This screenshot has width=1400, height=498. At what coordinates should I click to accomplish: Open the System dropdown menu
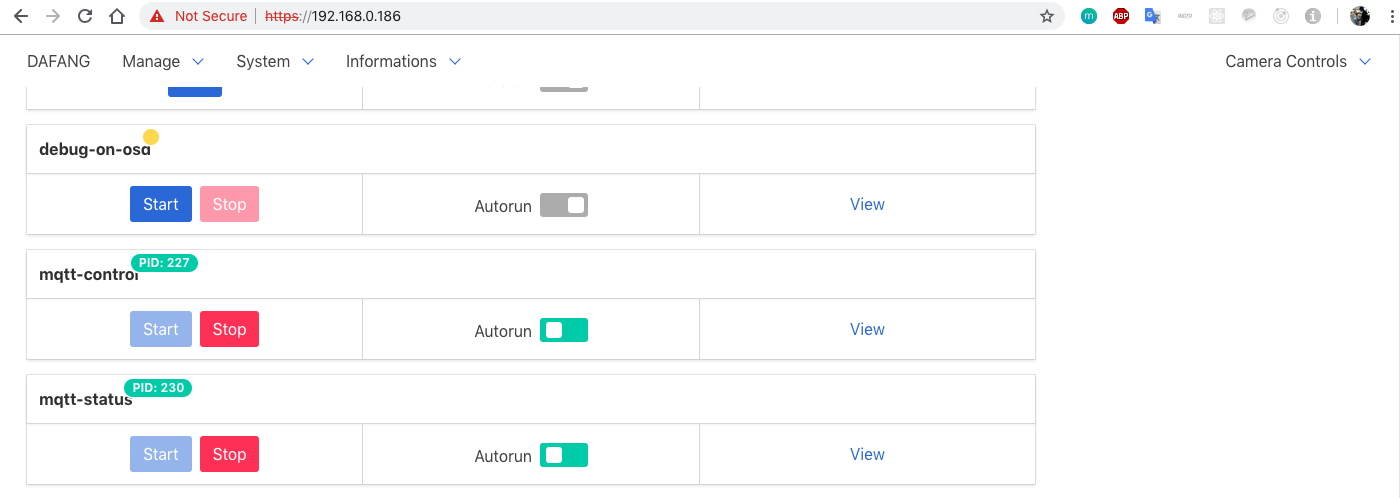[275, 61]
